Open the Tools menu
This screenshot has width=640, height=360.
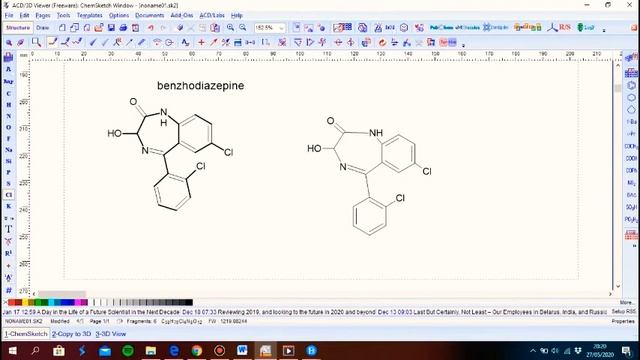tap(63, 15)
